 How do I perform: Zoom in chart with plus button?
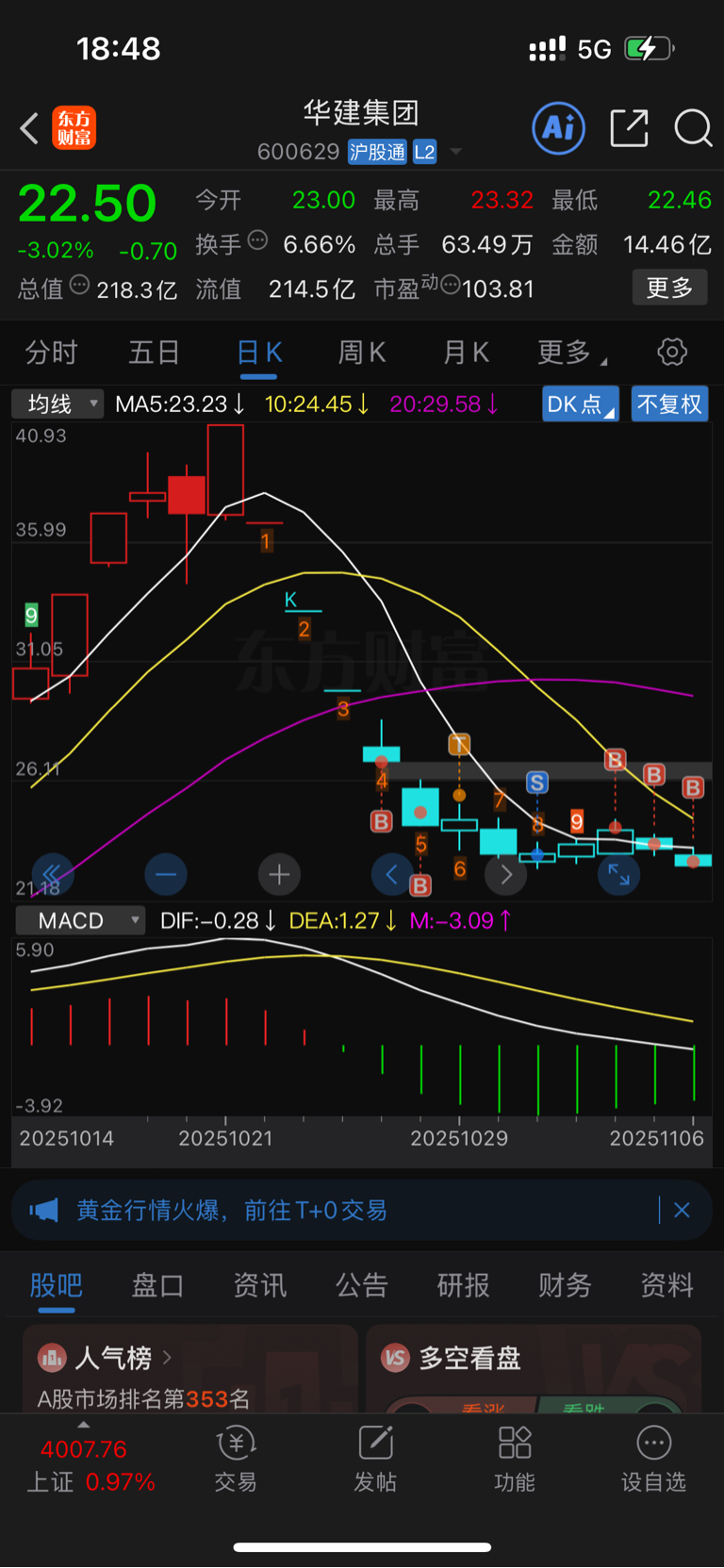279,875
